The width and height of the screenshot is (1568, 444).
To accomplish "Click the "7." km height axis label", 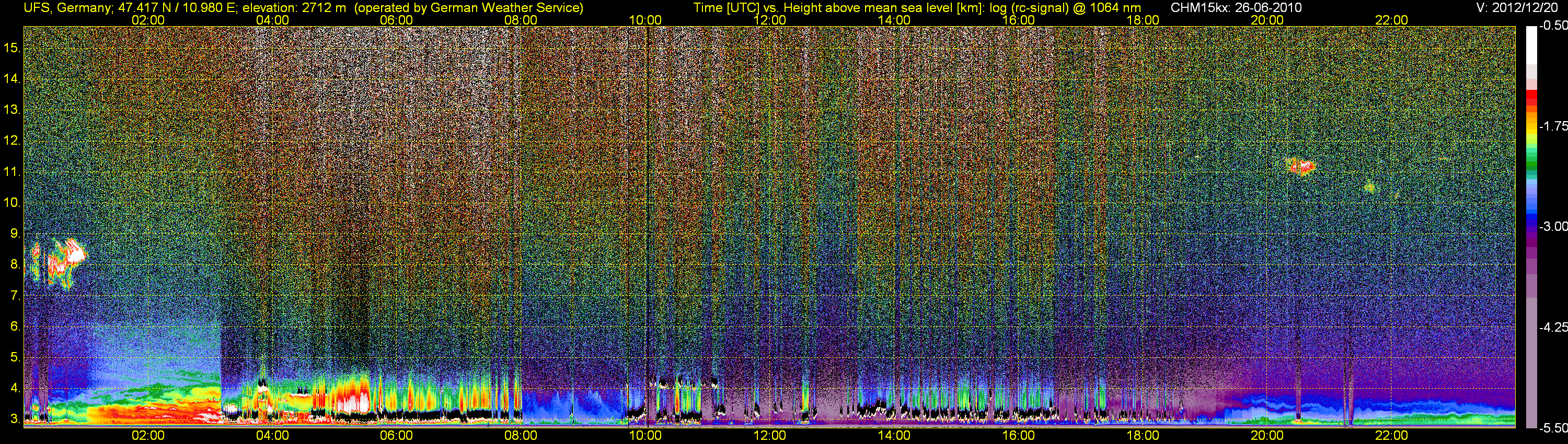I will tap(15, 296).
